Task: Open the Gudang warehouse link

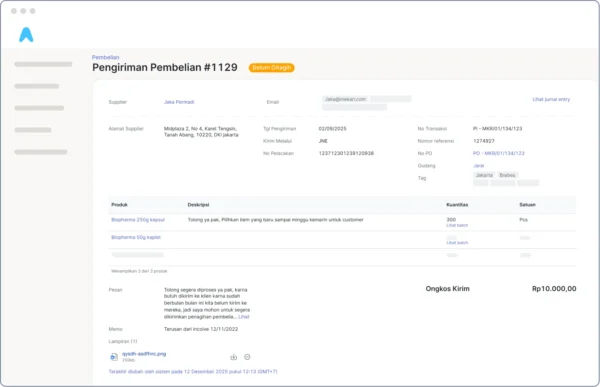Action: tap(478, 166)
